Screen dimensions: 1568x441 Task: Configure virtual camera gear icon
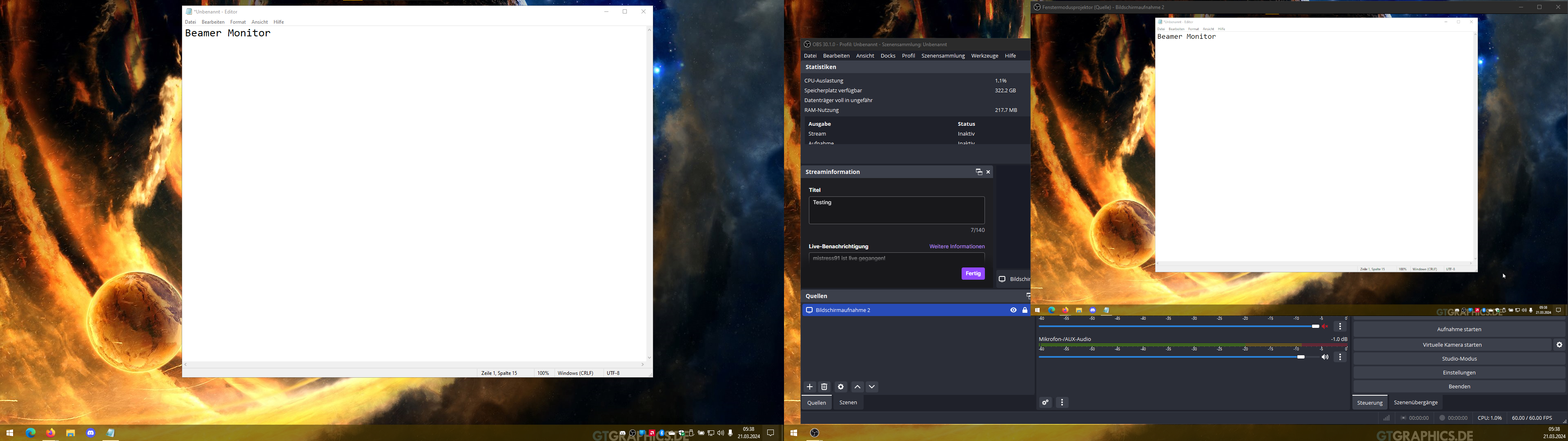(x=1559, y=345)
